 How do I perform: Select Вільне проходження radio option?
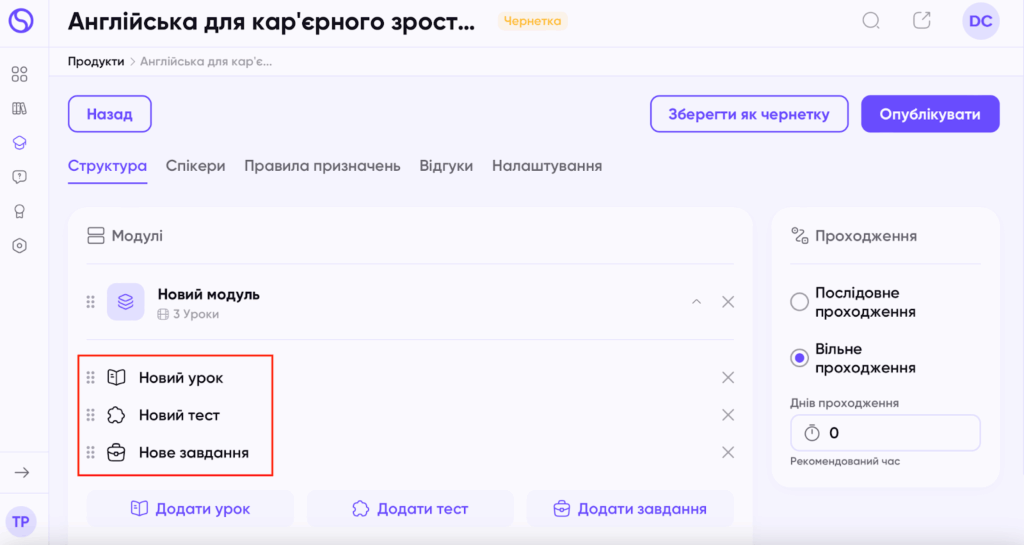point(799,358)
